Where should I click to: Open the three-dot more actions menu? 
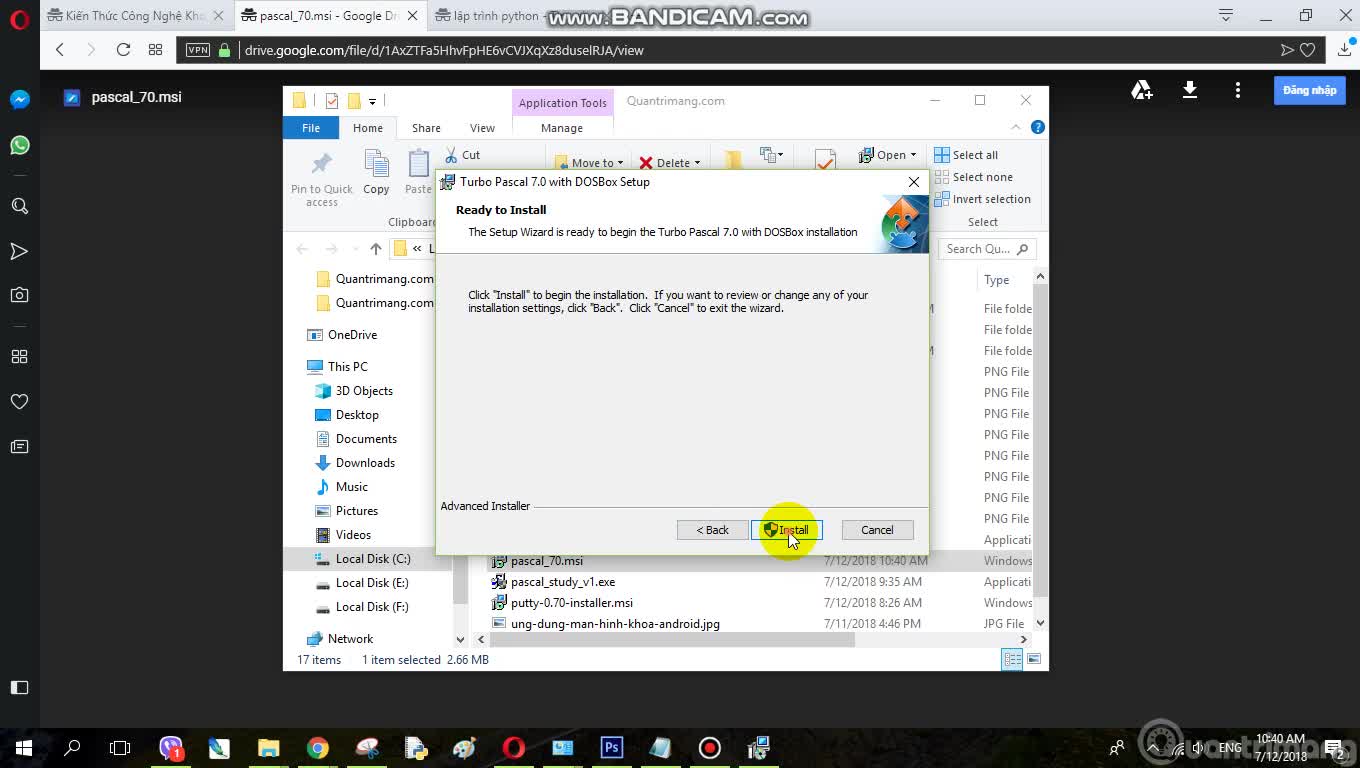pos(1238,90)
